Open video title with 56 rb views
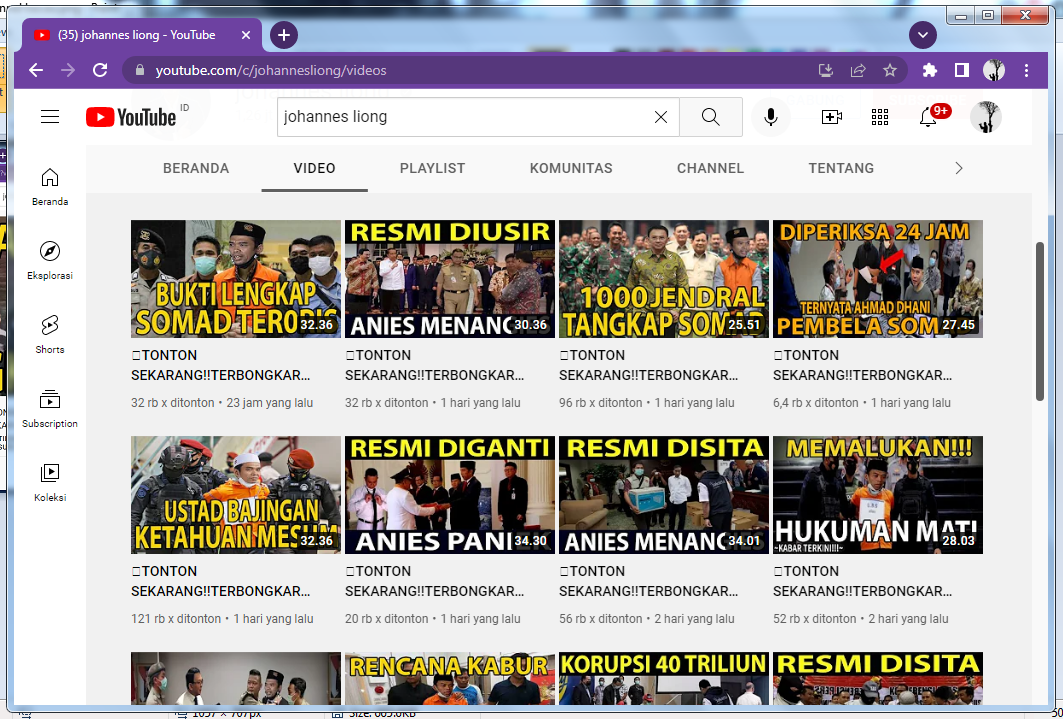This screenshot has height=719, width=1063. 649,581
